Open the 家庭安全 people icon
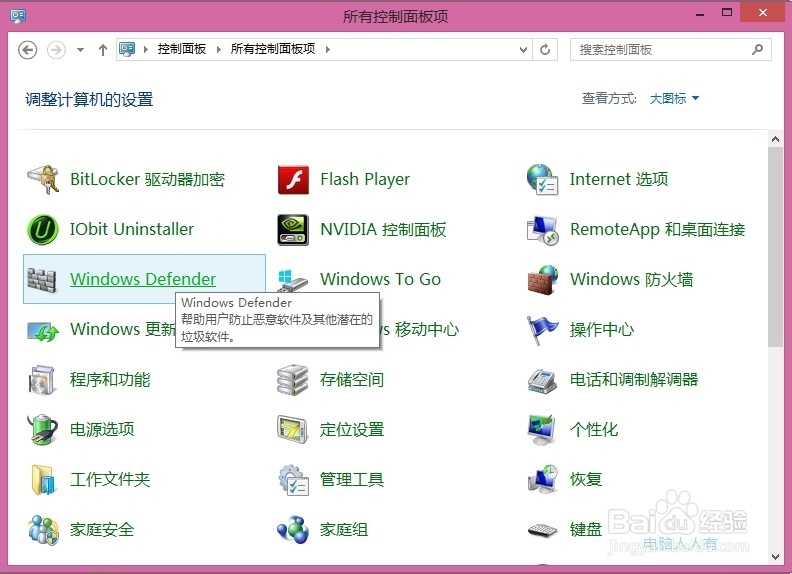 click(x=43, y=530)
